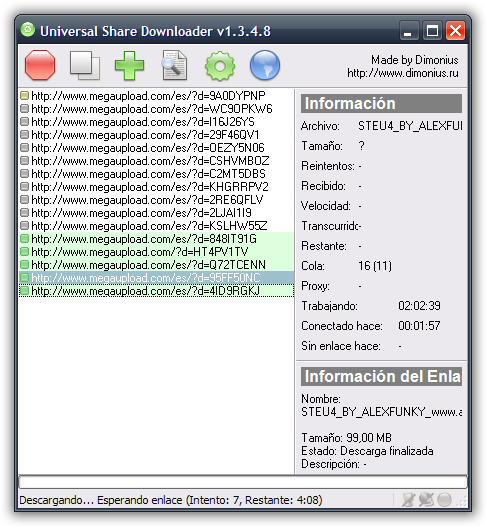Select the link ending in HT4PV1TV
The width and height of the screenshot is (486, 526).
tap(156, 252)
